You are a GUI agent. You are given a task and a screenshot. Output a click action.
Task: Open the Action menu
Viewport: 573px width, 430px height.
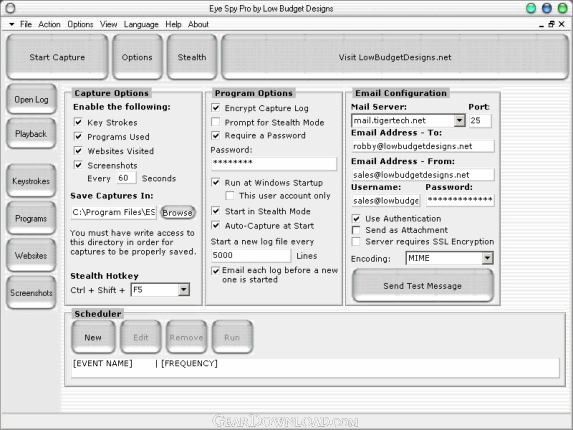pyautogui.click(x=49, y=24)
